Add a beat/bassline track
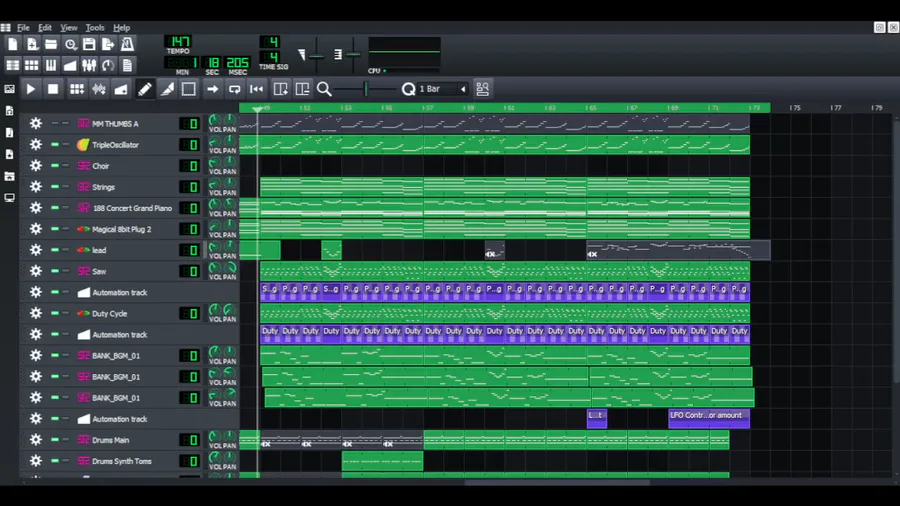Viewport: 900px width, 506px height. point(76,89)
